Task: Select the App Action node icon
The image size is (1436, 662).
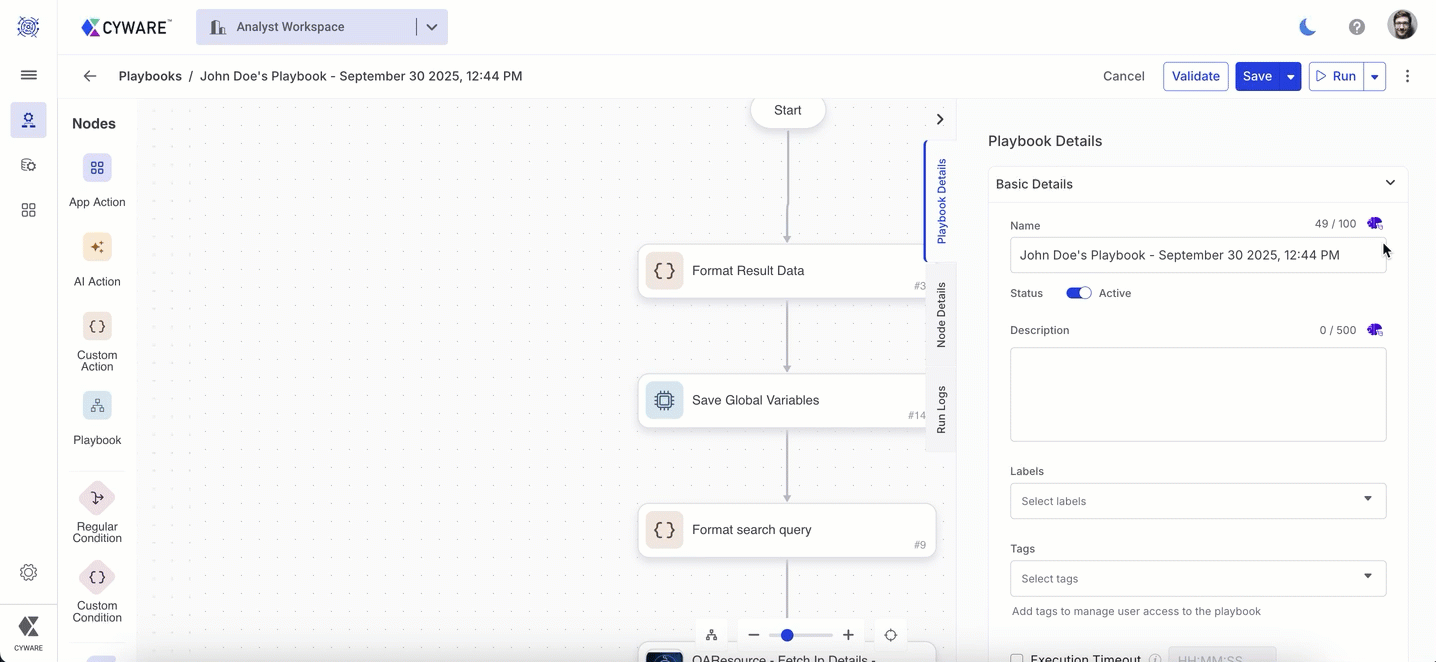Action: click(97, 168)
